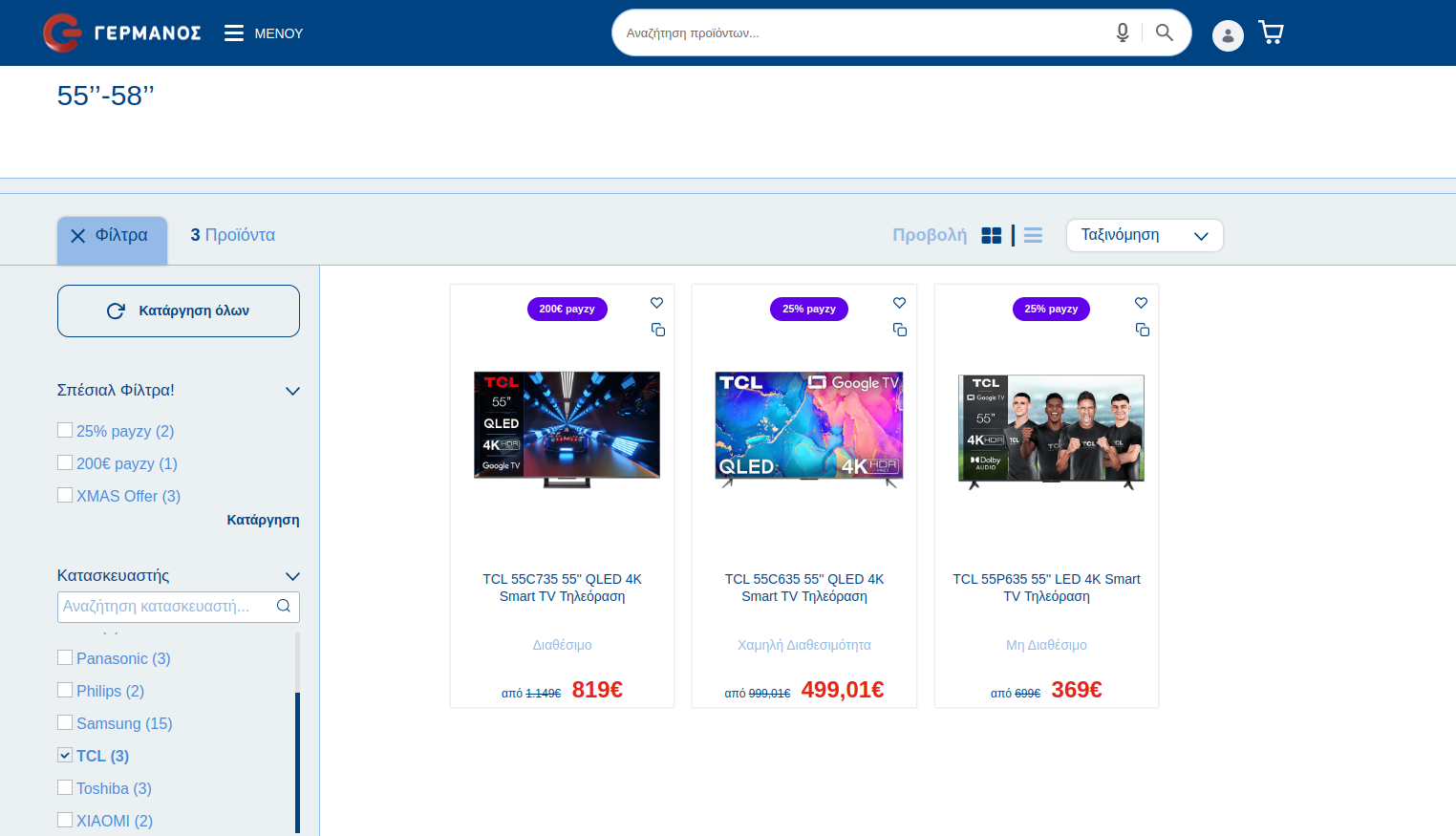Screen dimensions: 1456x836
Task: Tick the Toshiba checkbox
Action: click(x=65, y=787)
